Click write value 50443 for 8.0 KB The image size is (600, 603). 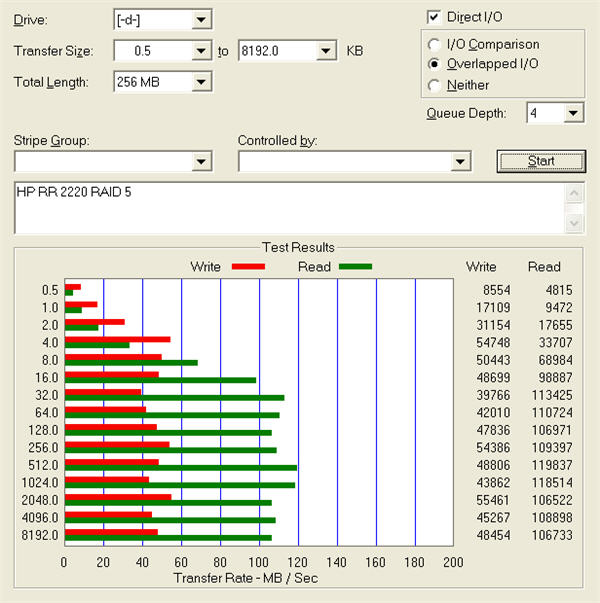[x=493, y=360]
